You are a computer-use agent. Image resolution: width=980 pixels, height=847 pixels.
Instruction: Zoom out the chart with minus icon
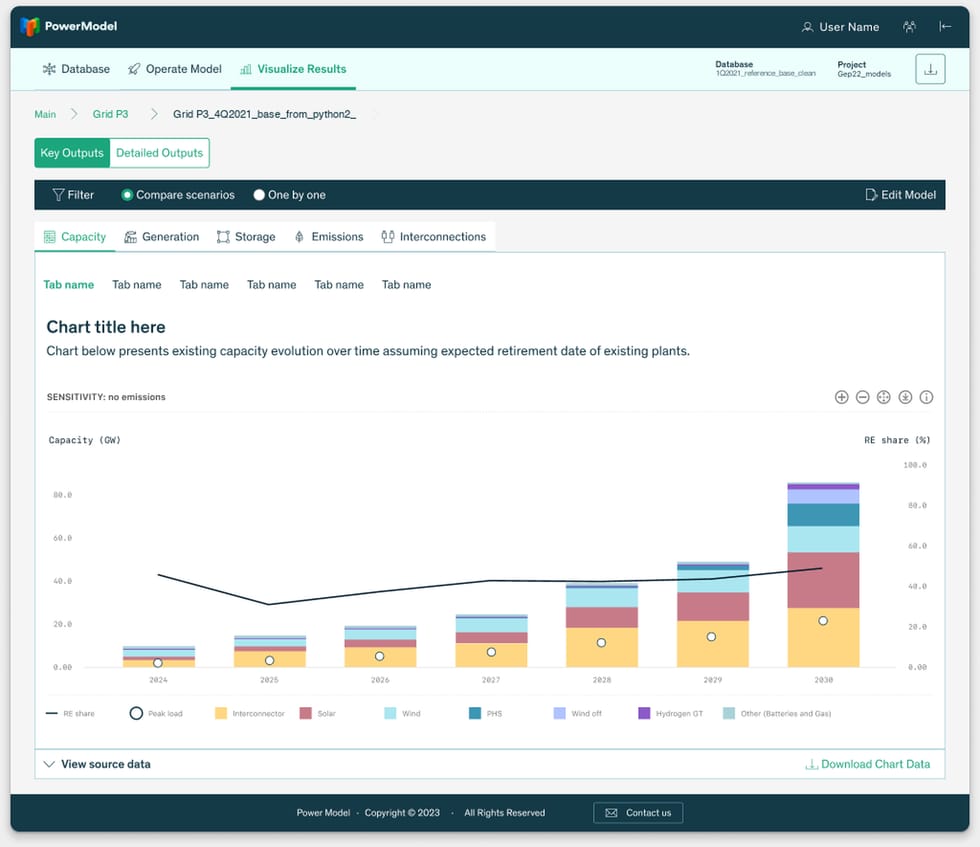[x=862, y=397]
